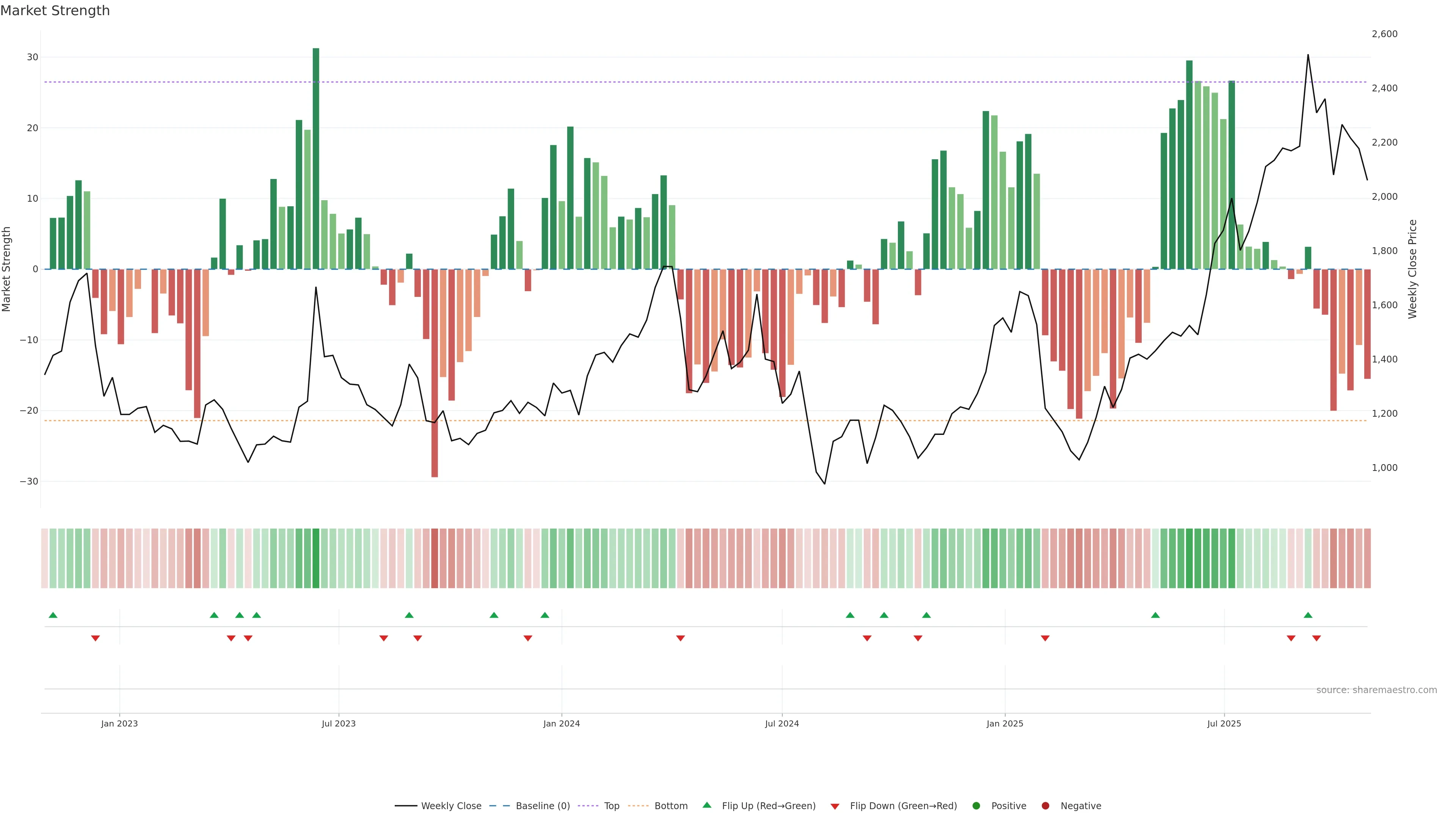Click the Flip Up green triangle legend icon

[x=706, y=805]
